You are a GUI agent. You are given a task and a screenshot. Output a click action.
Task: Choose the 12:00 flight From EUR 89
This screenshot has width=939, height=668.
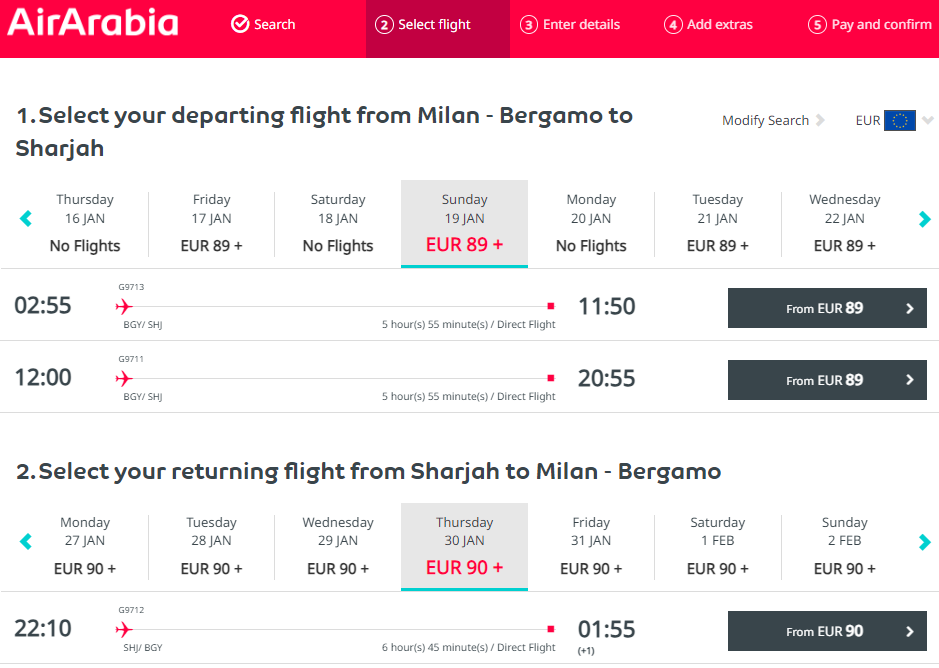click(827, 380)
